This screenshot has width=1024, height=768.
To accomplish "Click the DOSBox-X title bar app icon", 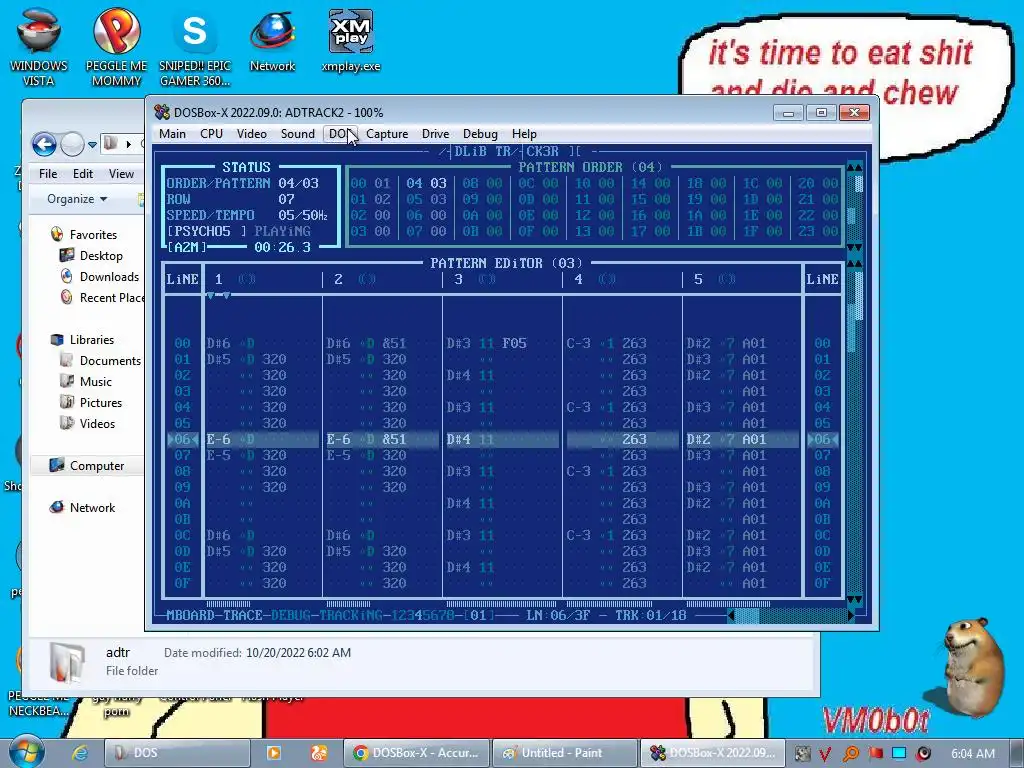I will 162,112.
